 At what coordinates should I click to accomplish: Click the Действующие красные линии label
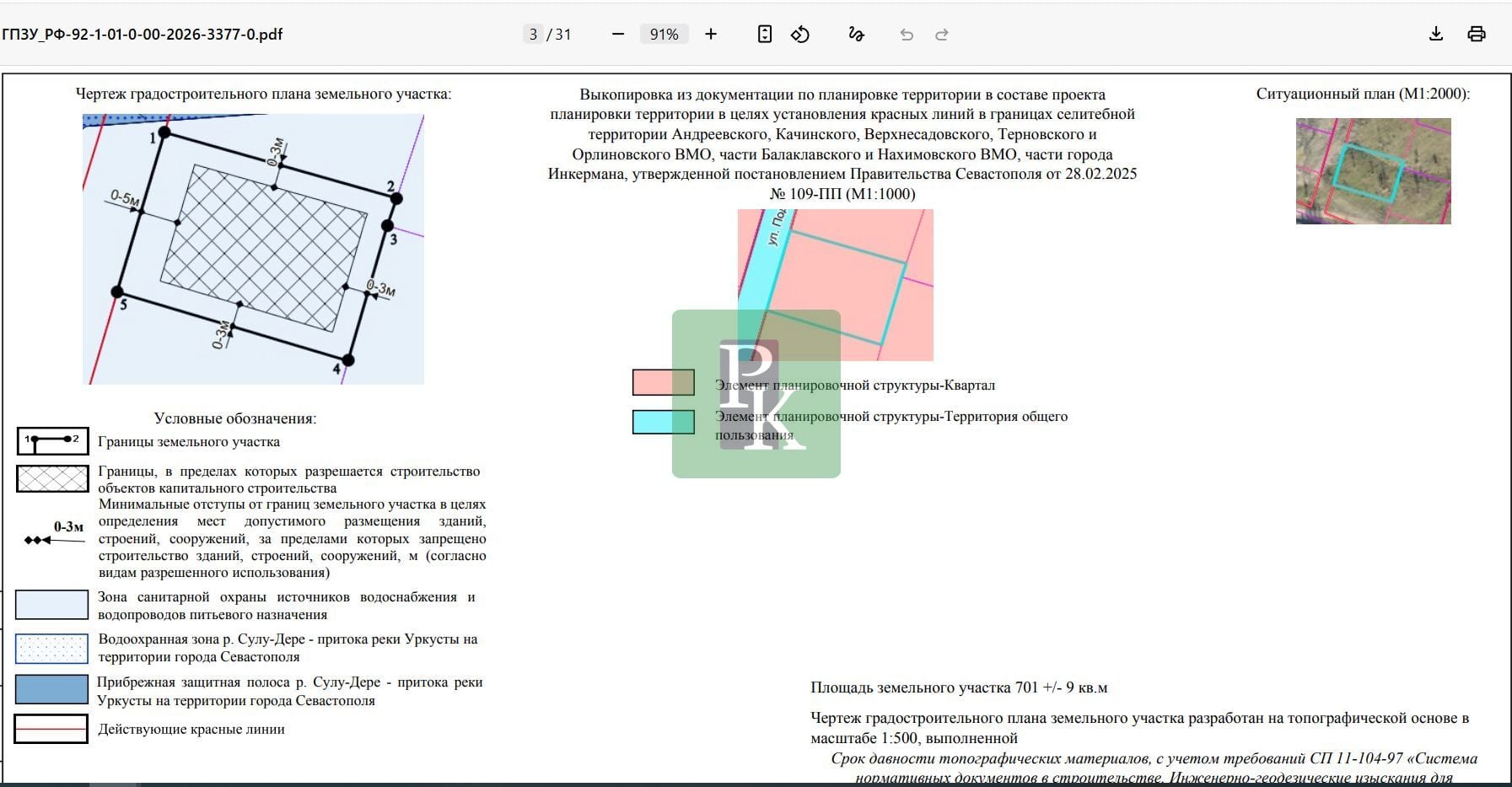point(191,730)
